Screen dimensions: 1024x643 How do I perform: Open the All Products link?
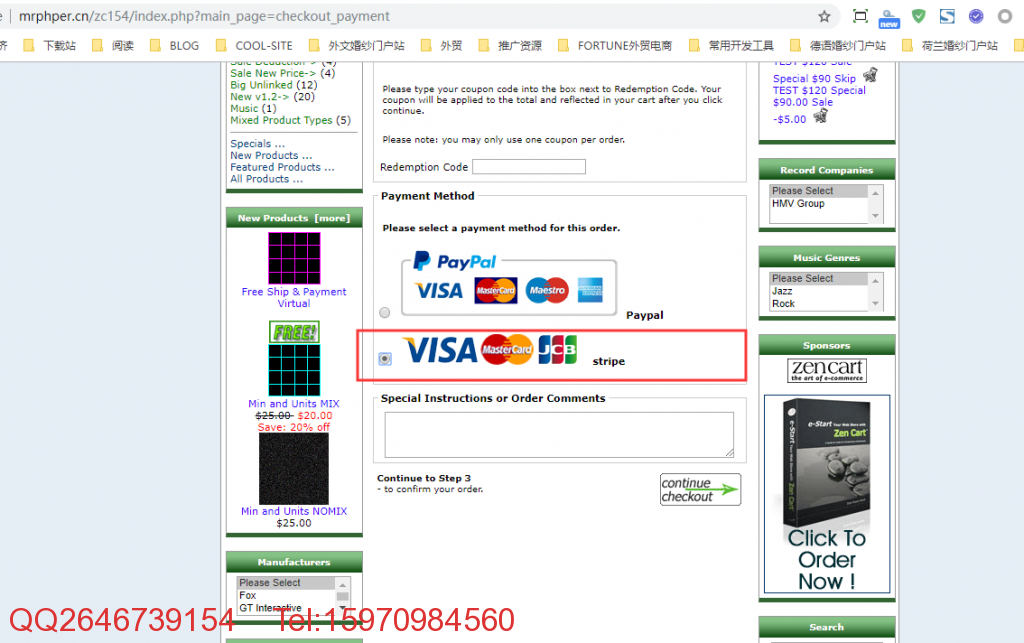coord(266,179)
